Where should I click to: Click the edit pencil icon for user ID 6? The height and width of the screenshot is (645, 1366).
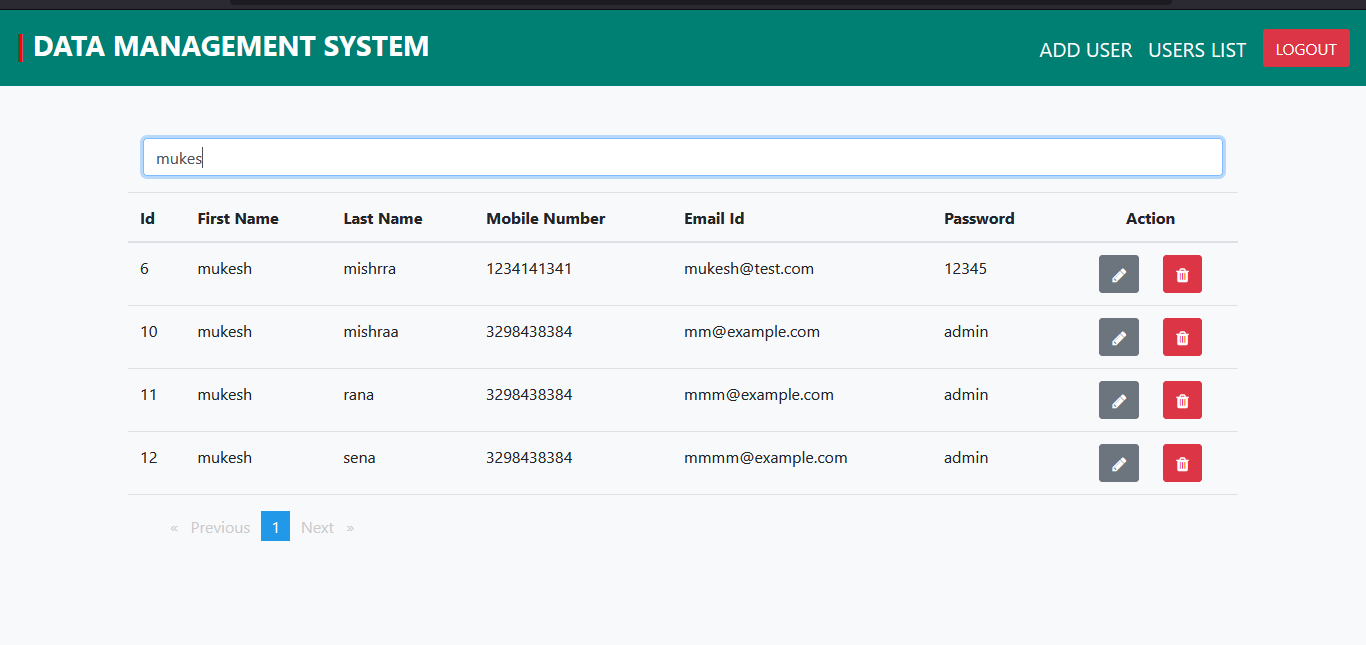pyautogui.click(x=1118, y=274)
